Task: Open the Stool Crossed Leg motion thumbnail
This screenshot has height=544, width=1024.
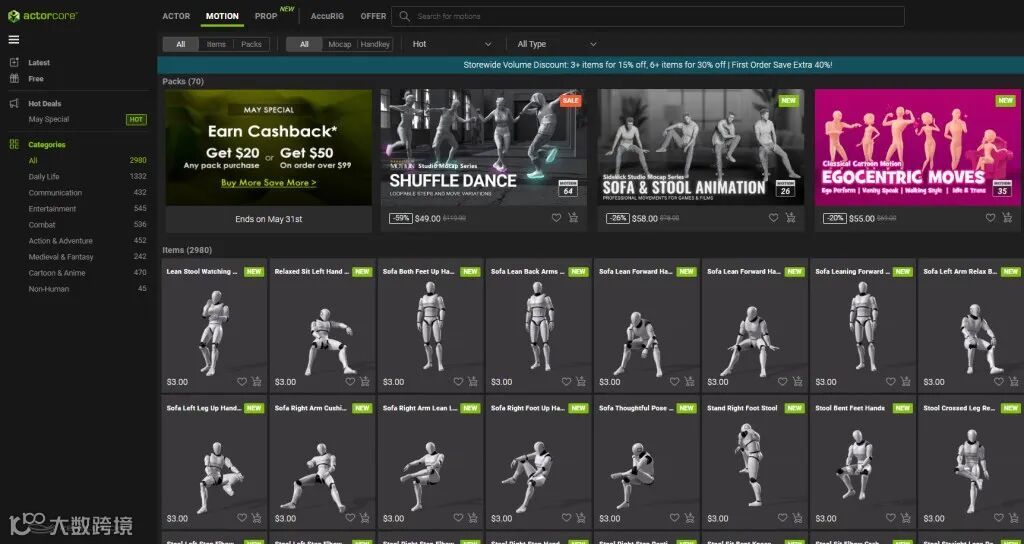Action: pos(972,461)
